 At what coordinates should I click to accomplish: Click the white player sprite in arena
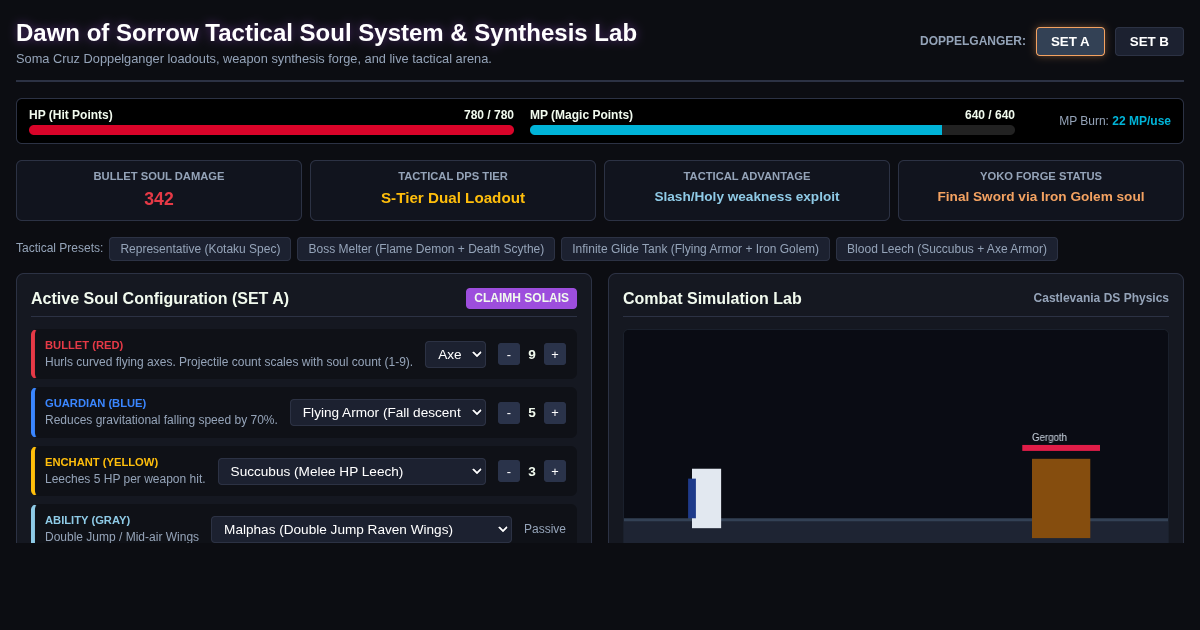point(706,498)
